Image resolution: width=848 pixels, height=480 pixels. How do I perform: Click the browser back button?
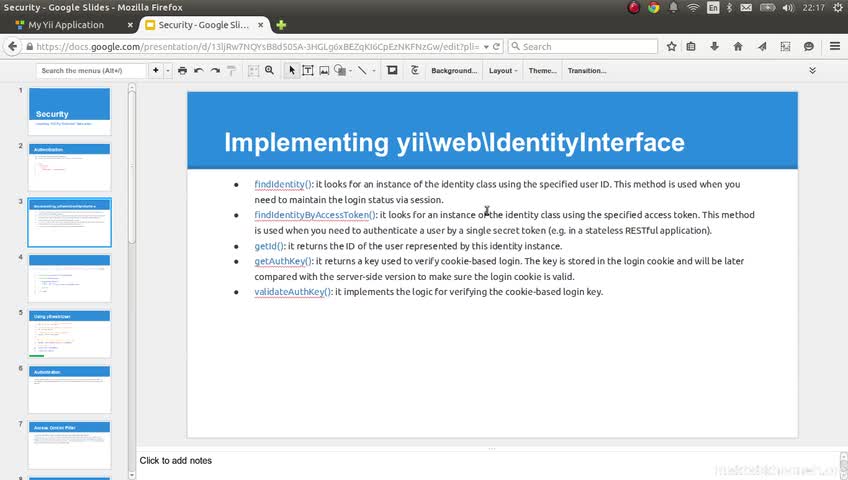[x=12, y=46]
